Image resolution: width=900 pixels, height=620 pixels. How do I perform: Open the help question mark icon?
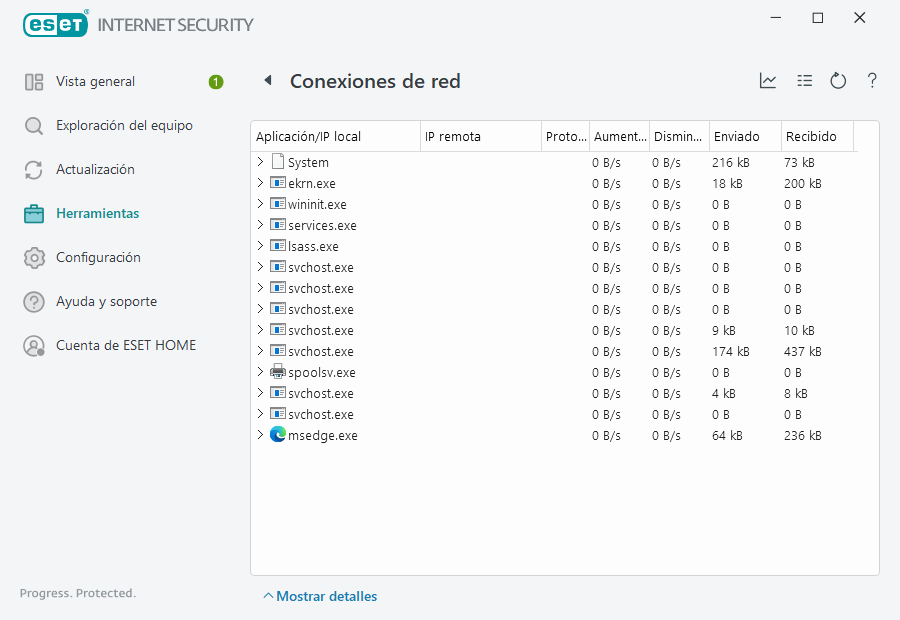click(872, 81)
